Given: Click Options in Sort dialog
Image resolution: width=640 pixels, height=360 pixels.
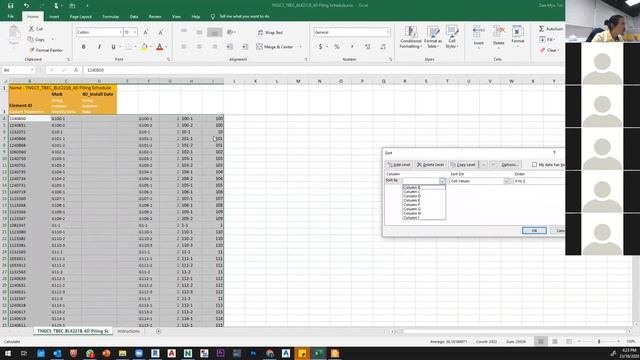Looking at the screenshot, I should point(510,165).
